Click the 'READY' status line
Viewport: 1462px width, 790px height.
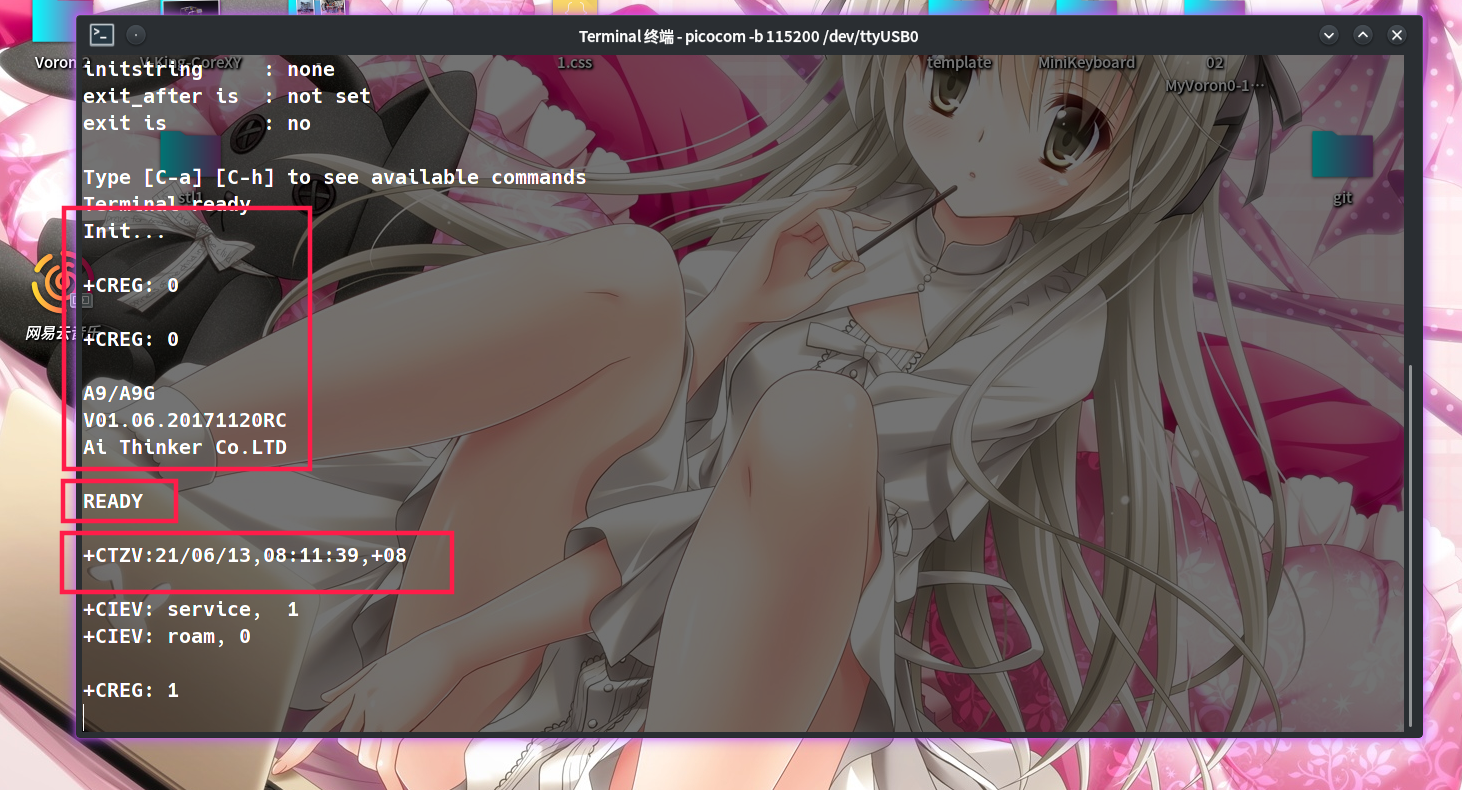coord(113,501)
